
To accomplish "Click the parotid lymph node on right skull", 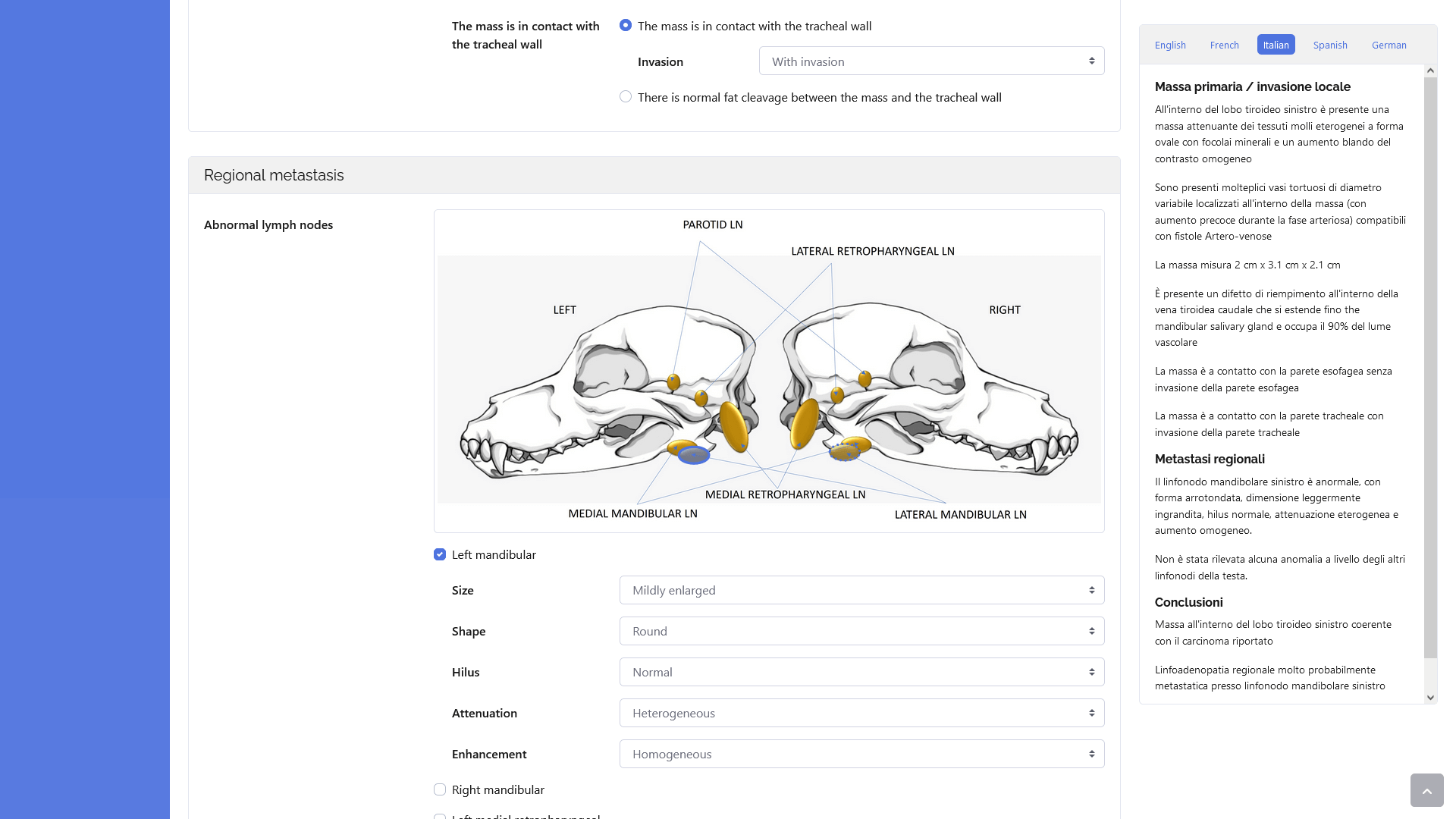I will [x=864, y=378].
